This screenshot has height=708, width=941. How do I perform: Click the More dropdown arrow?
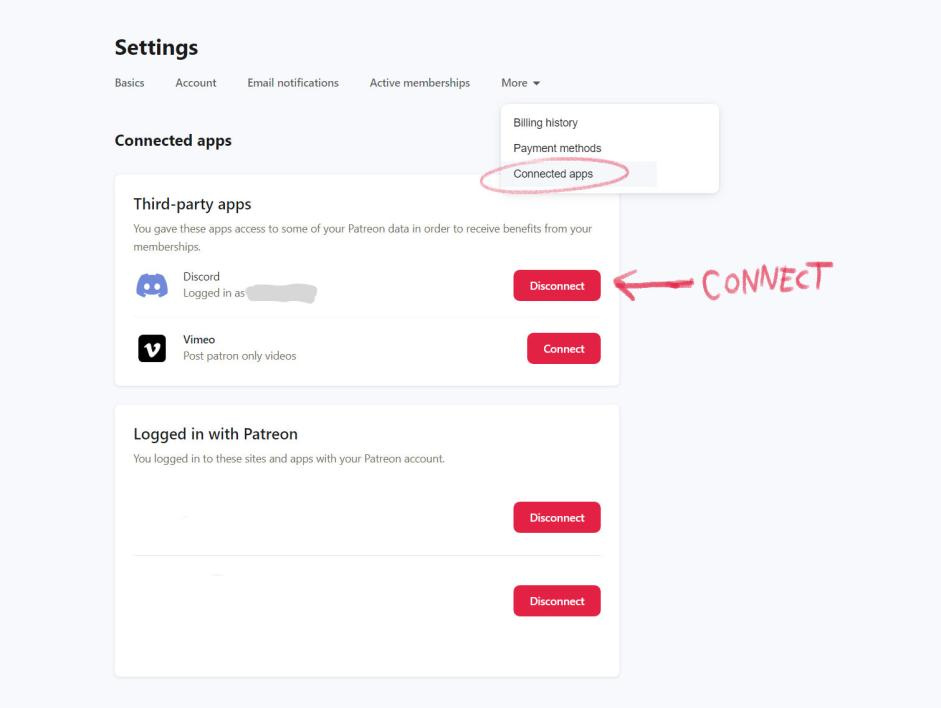[537, 83]
